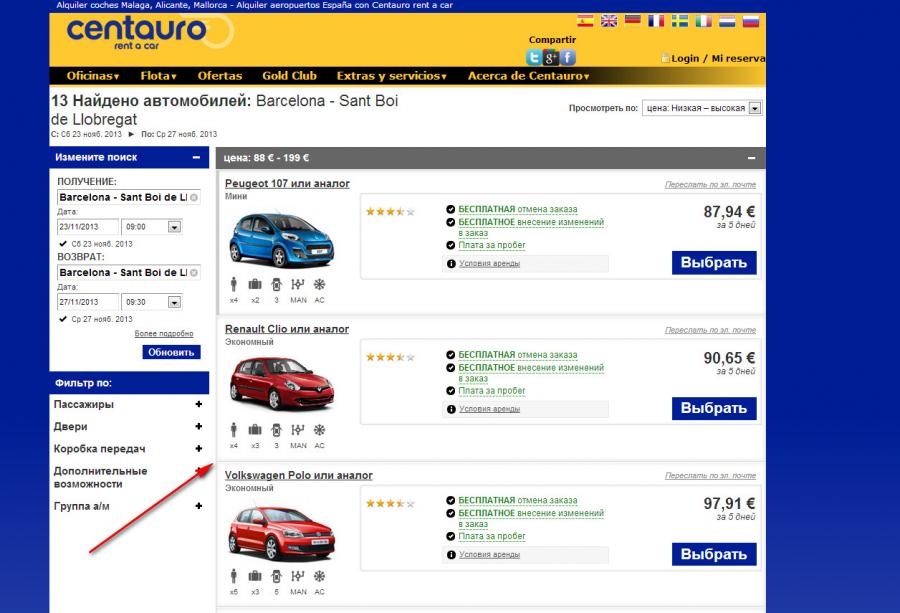Viewport: 900px width, 613px height.
Task: Share the page on Facebook
Action: coord(568,57)
